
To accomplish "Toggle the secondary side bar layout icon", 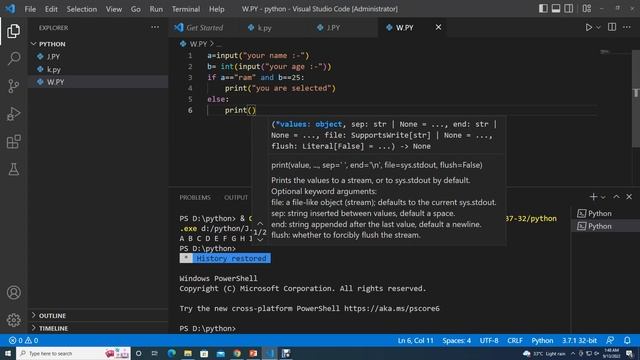I will point(569,9).
